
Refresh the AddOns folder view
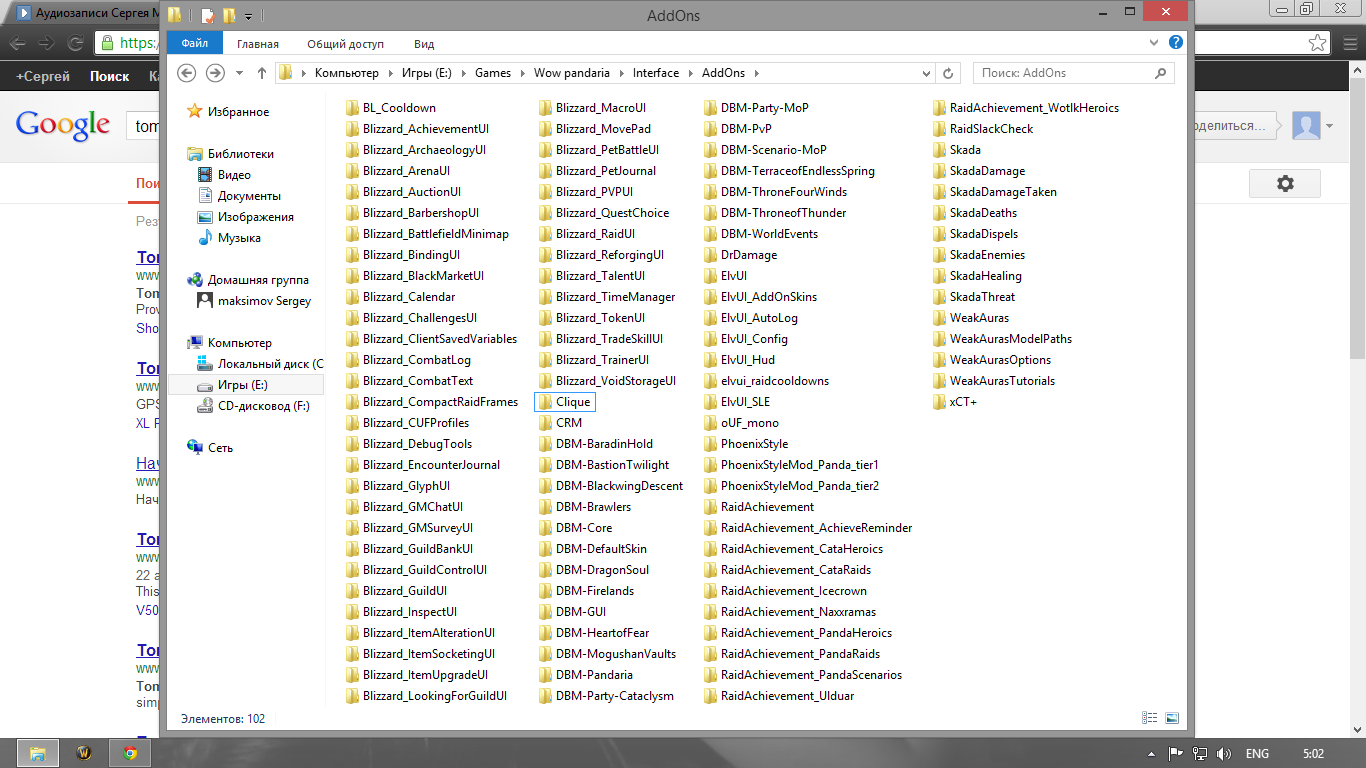tap(950, 73)
